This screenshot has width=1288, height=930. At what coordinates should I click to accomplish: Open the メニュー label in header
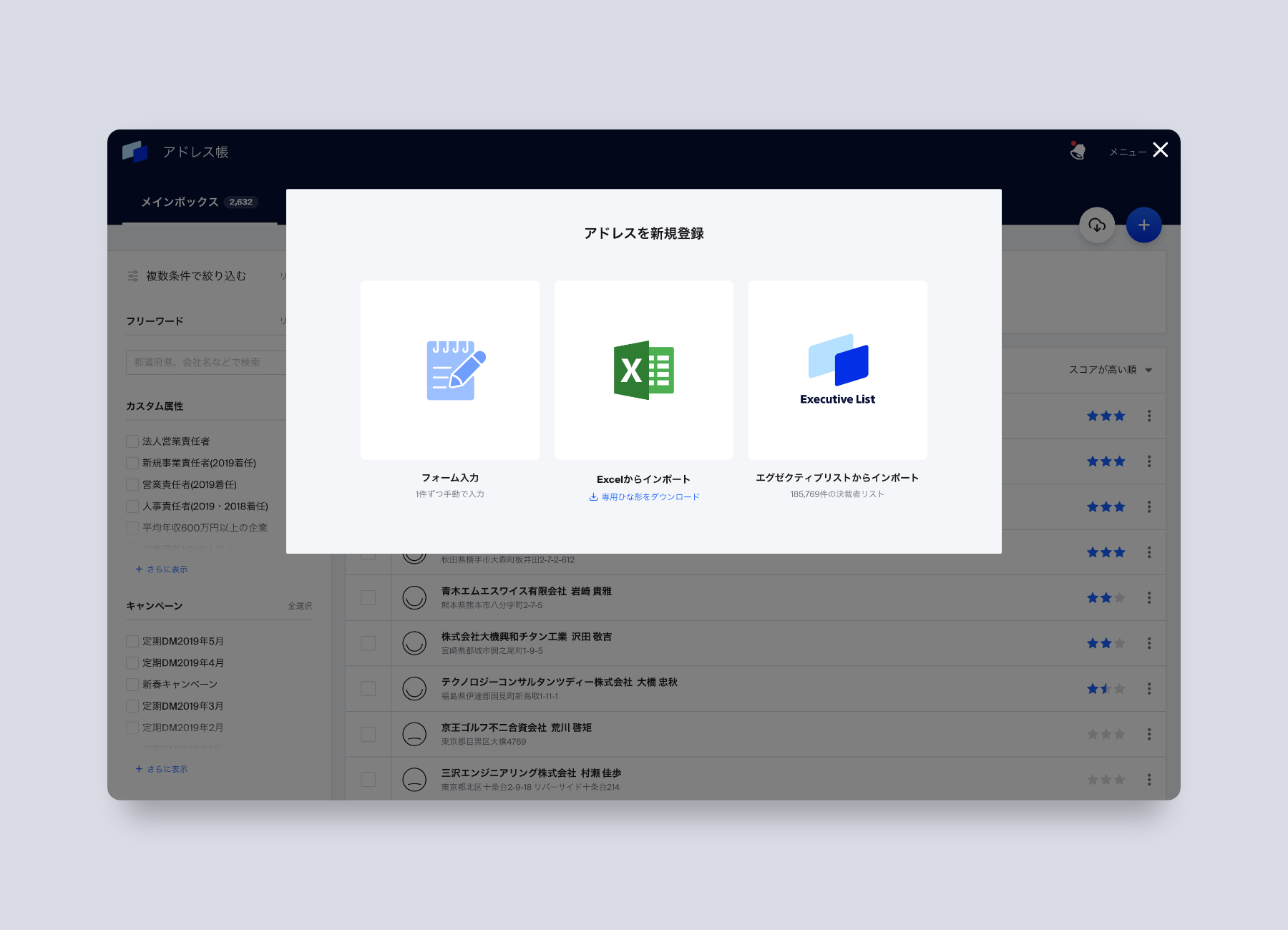point(1127,152)
